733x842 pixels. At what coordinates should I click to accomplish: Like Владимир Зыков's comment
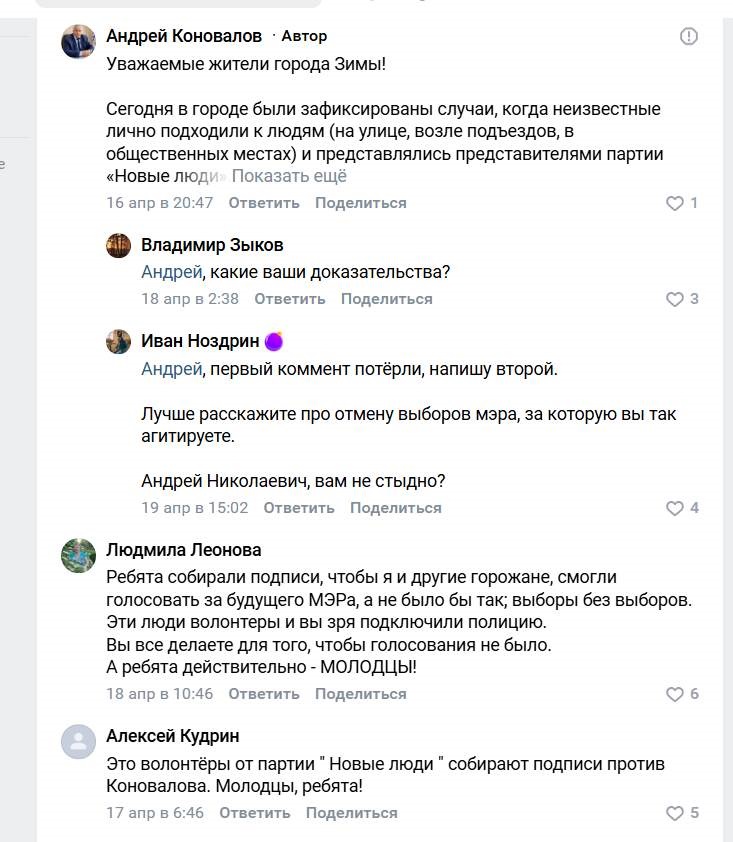(x=675, y=299)
